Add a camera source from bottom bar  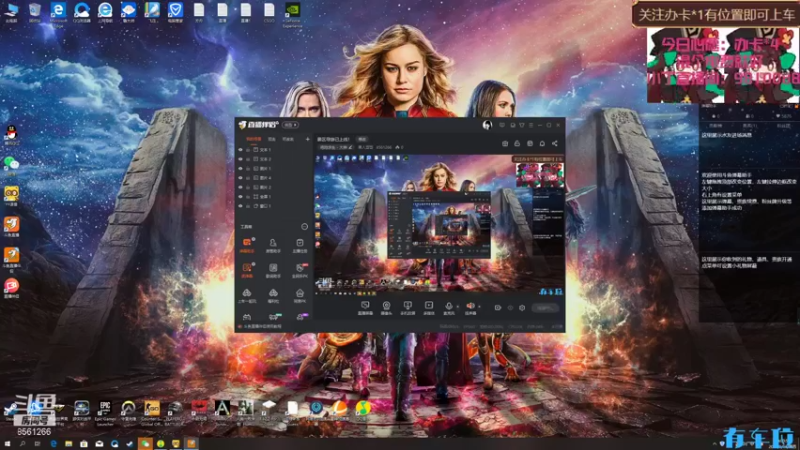point(386,307)
